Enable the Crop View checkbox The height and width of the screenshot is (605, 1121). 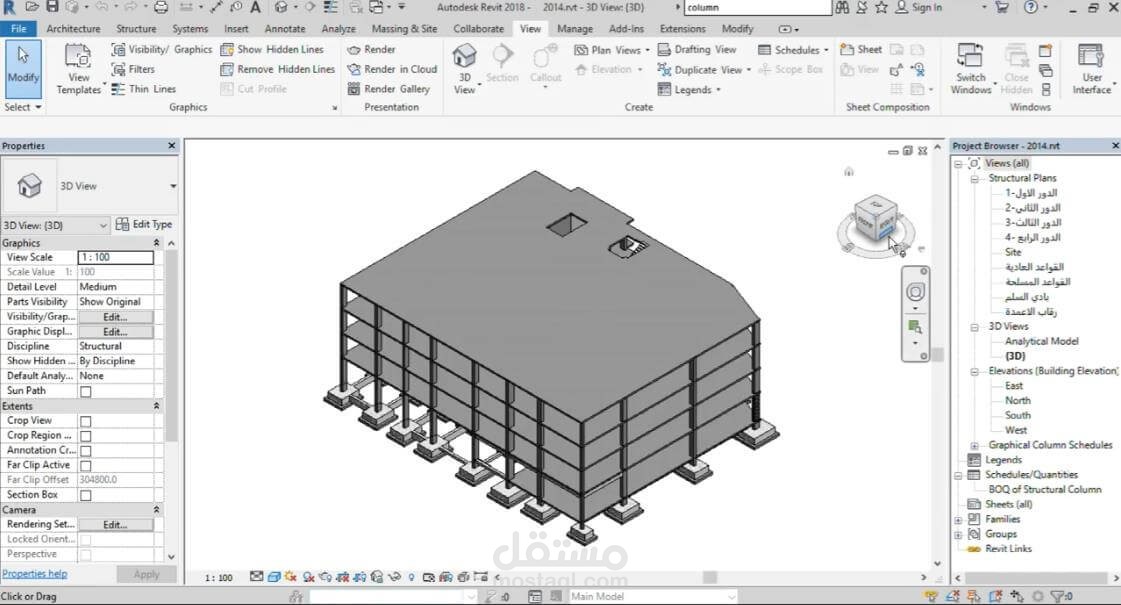(86, 421)
